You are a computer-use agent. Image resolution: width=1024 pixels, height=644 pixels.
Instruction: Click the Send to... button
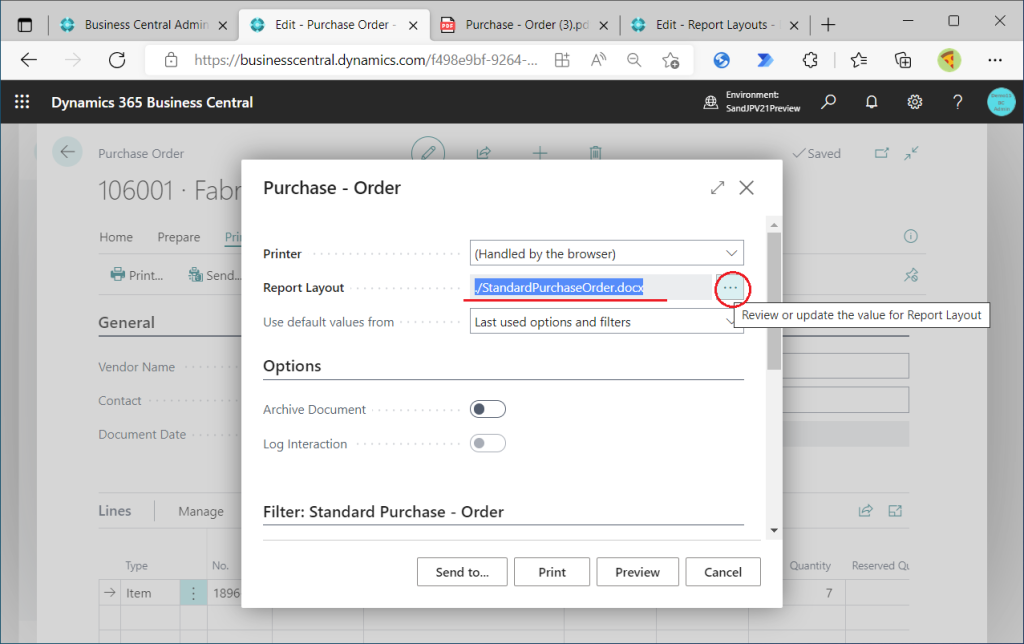(x=462, y=572)
